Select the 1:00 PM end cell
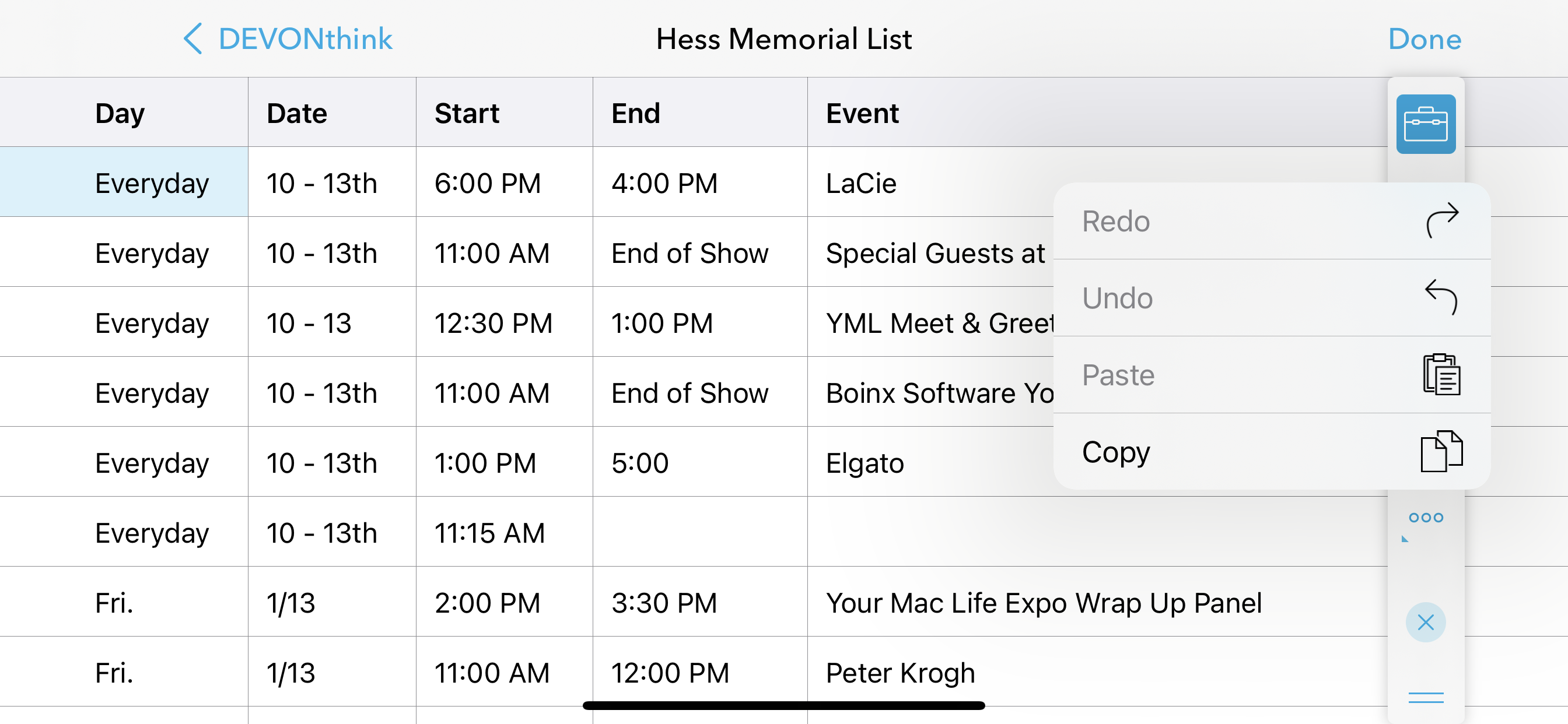This screenshot has width=1568, height=724. pos(700,322)
